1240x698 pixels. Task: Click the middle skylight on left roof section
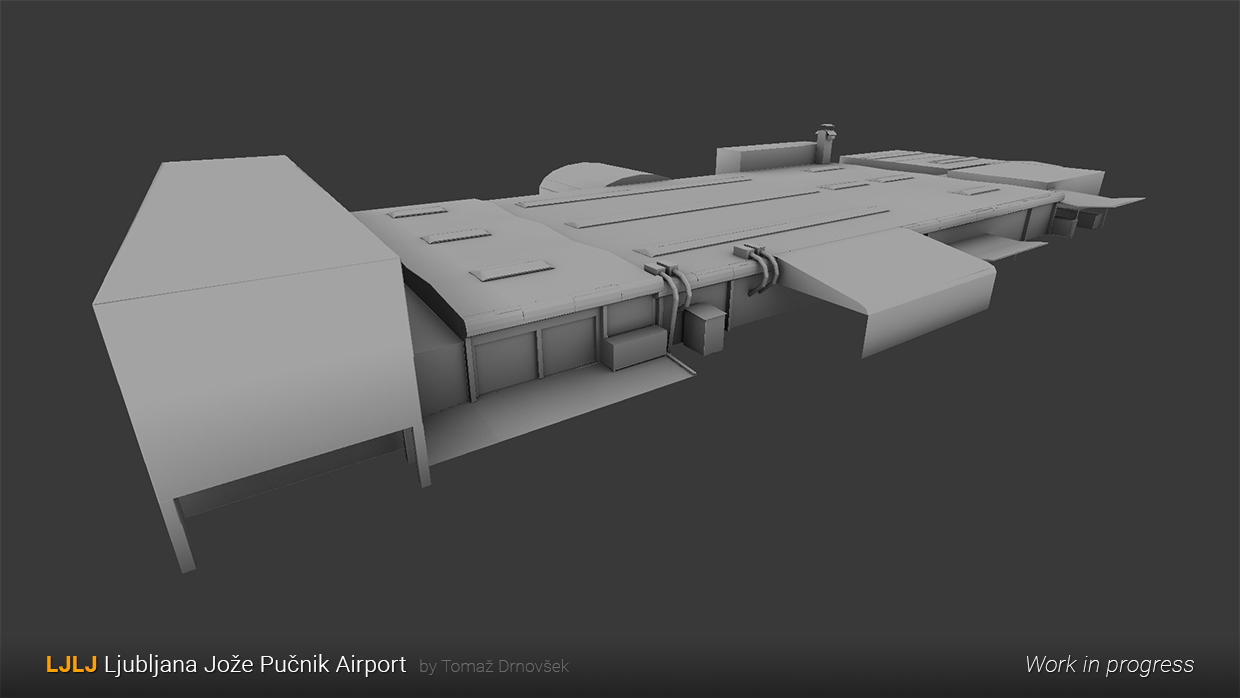coord(456,237)
